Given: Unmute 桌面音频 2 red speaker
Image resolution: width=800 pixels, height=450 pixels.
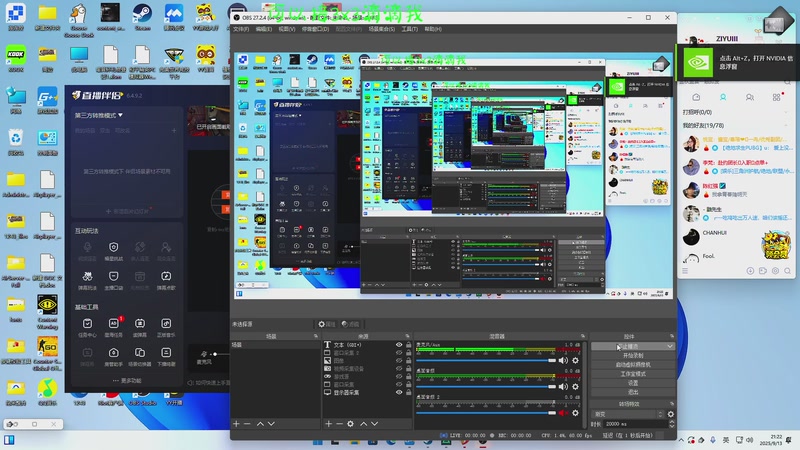Looking at the screenshot, I should click(563, 413).
